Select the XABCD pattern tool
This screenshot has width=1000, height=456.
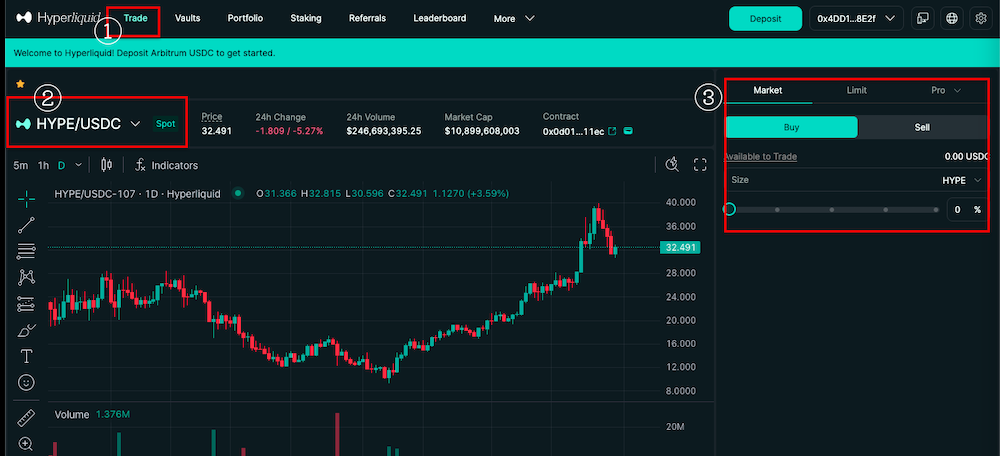pos(26,277)
